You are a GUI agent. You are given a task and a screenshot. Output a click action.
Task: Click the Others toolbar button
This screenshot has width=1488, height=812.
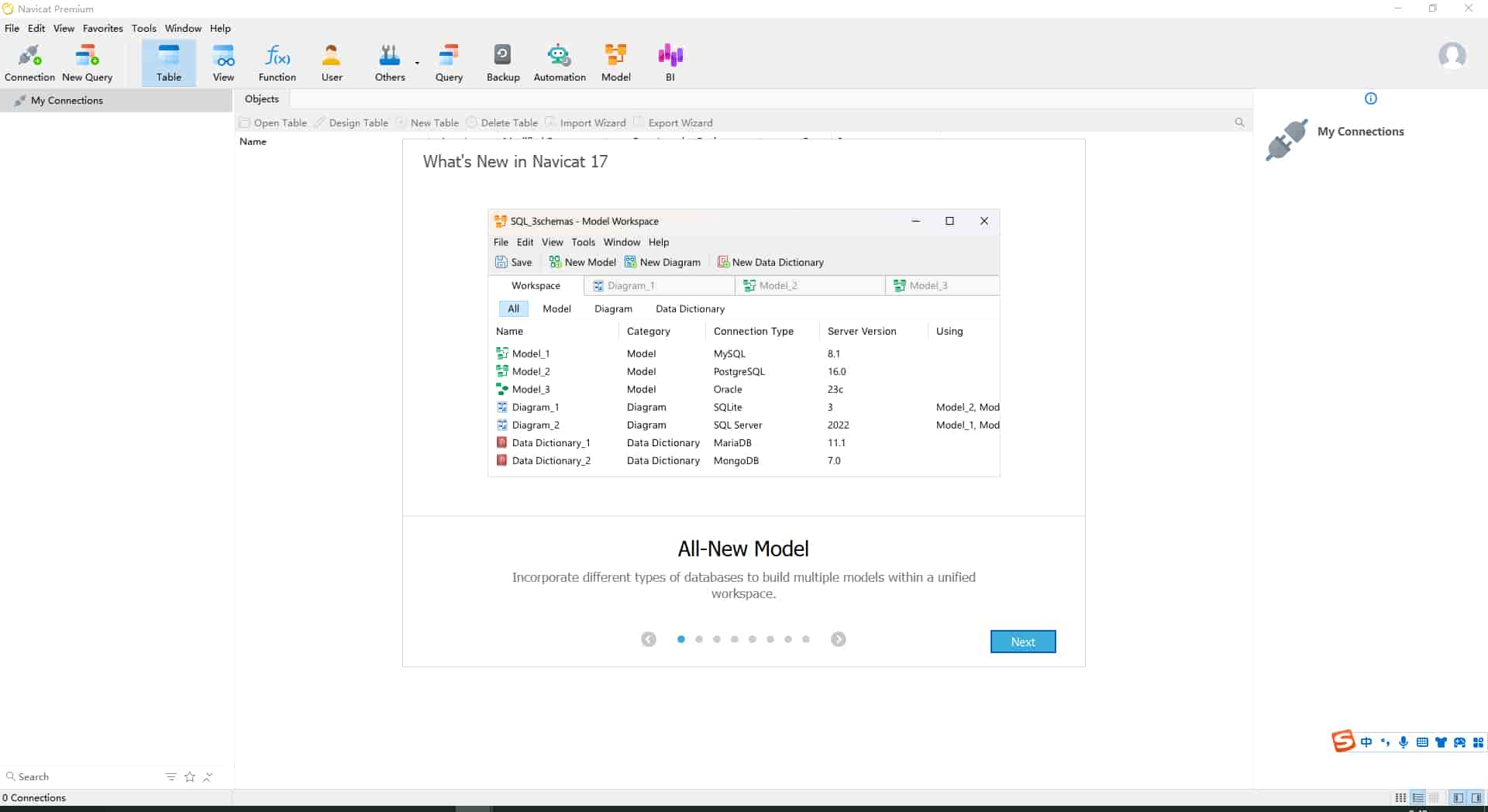point(390,63)
